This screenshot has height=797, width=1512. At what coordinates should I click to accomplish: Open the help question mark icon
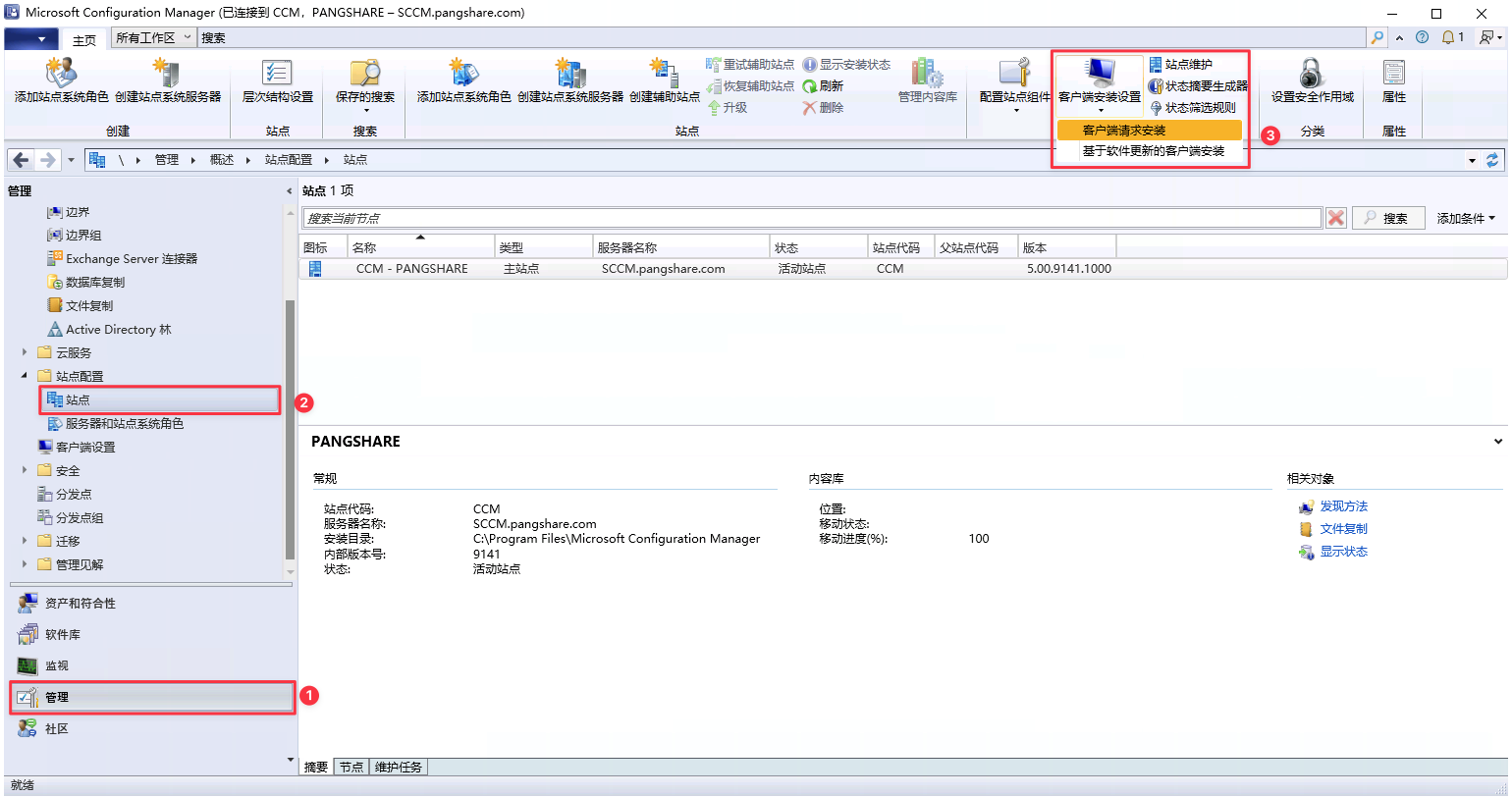[1422, 37]
